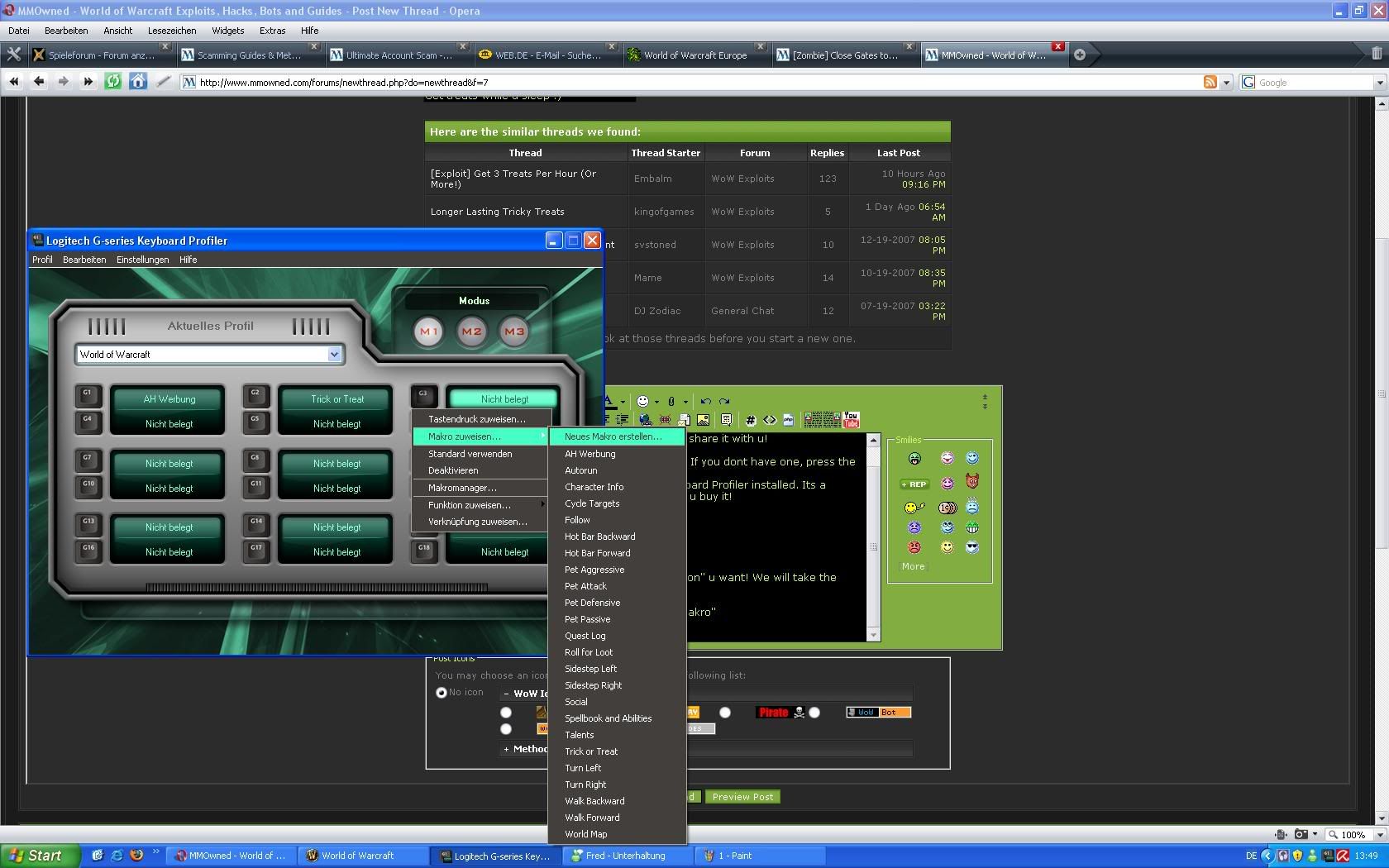Screen dimensions: 1389x868
Task: Select the M2 mode button
Action: click(x=471, y=331)
